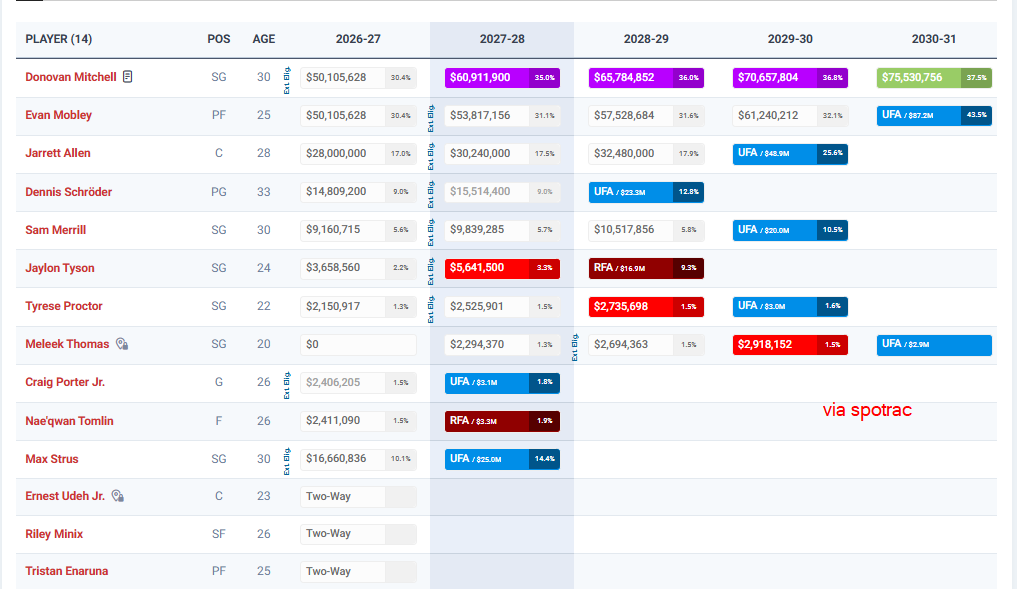Screen dimensions: 1017x589
Task: Click the Ext Elig marker in Max Strus's row
Action: [287, 462]
